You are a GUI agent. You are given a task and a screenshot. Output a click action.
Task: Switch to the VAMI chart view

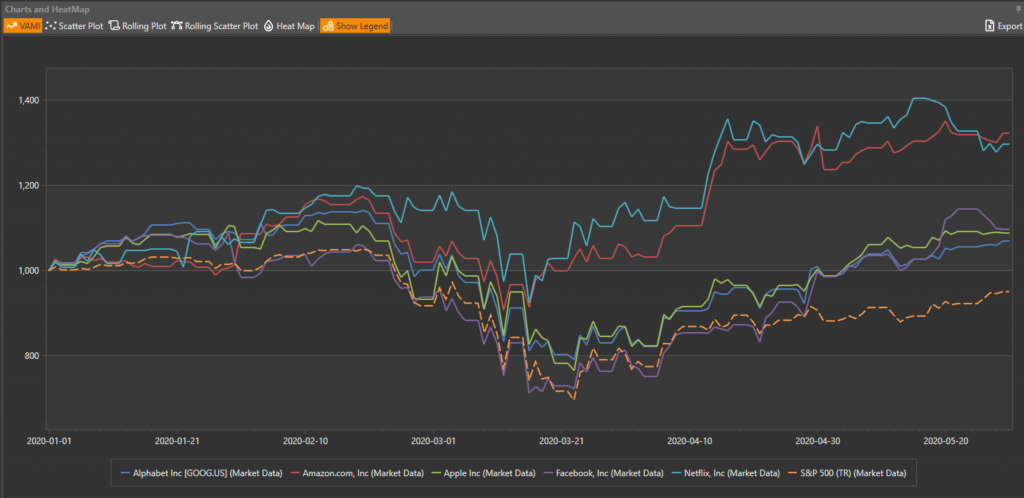tap(21, 25)
